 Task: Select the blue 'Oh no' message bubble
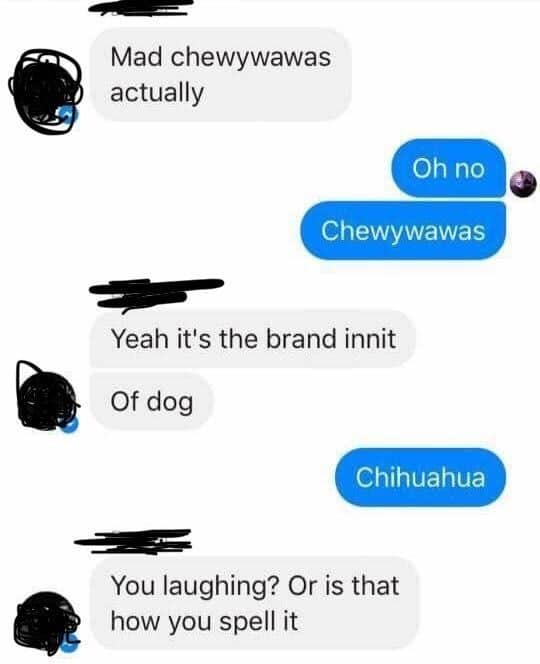[x=449, y=168]
